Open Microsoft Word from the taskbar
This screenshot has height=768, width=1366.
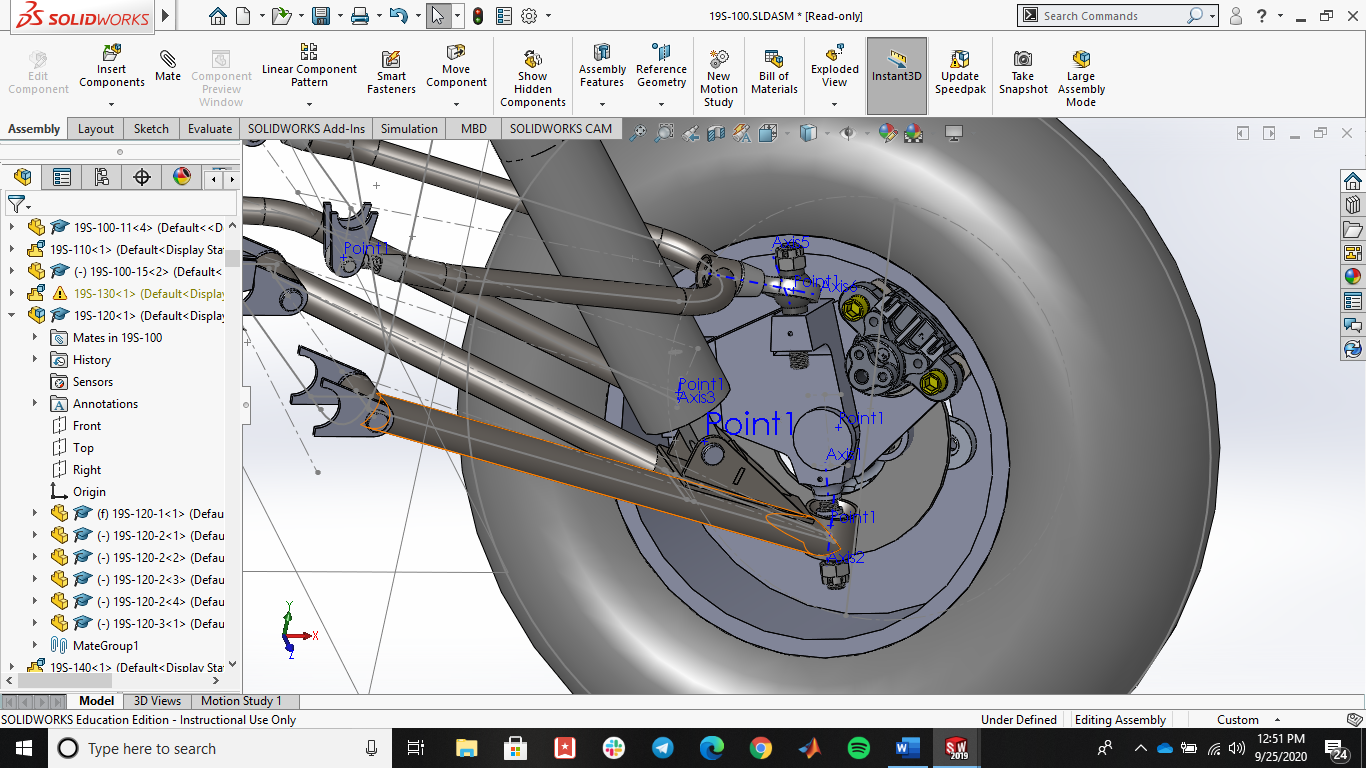[907, 748]
